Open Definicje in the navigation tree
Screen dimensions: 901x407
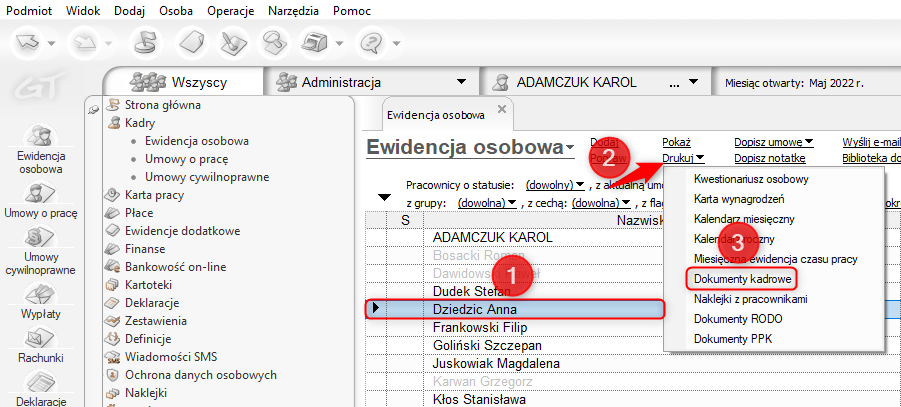(x=148, y=339)
